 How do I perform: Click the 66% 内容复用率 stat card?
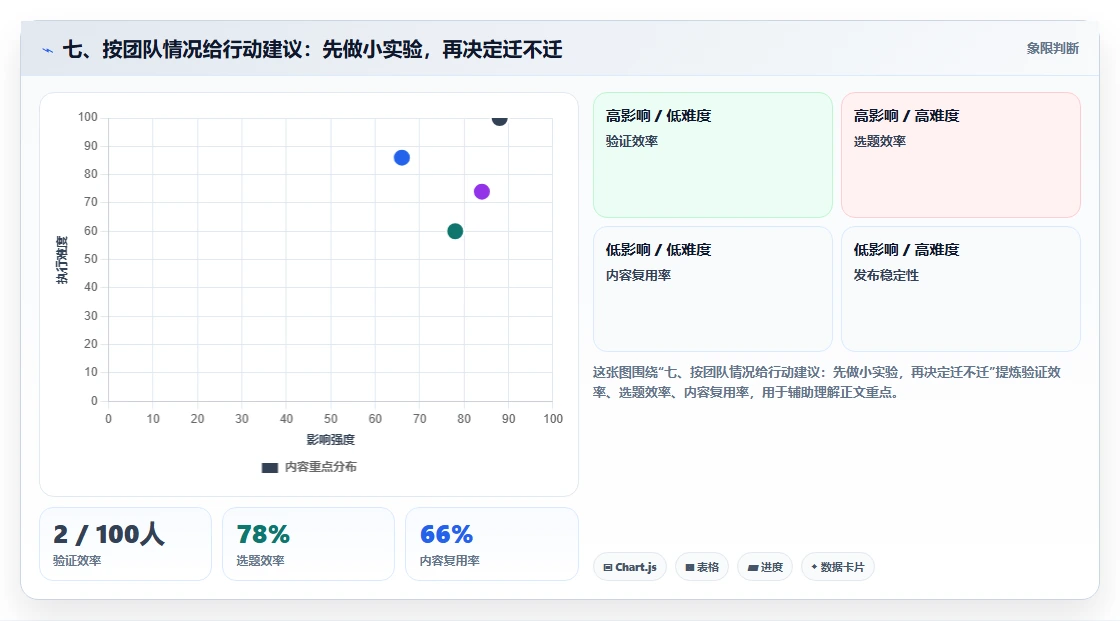pos(491,544)
